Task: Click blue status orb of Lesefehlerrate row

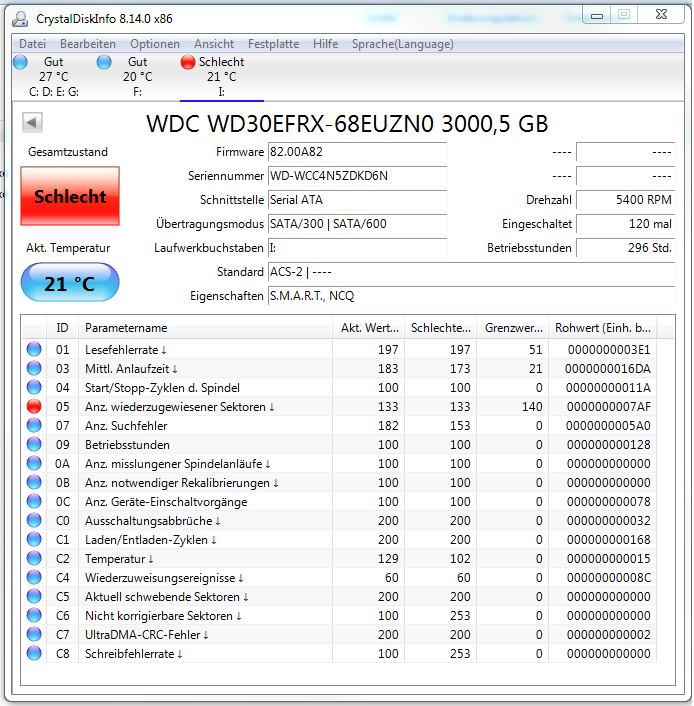Action: pyautogui.click(x=34, y=349)
